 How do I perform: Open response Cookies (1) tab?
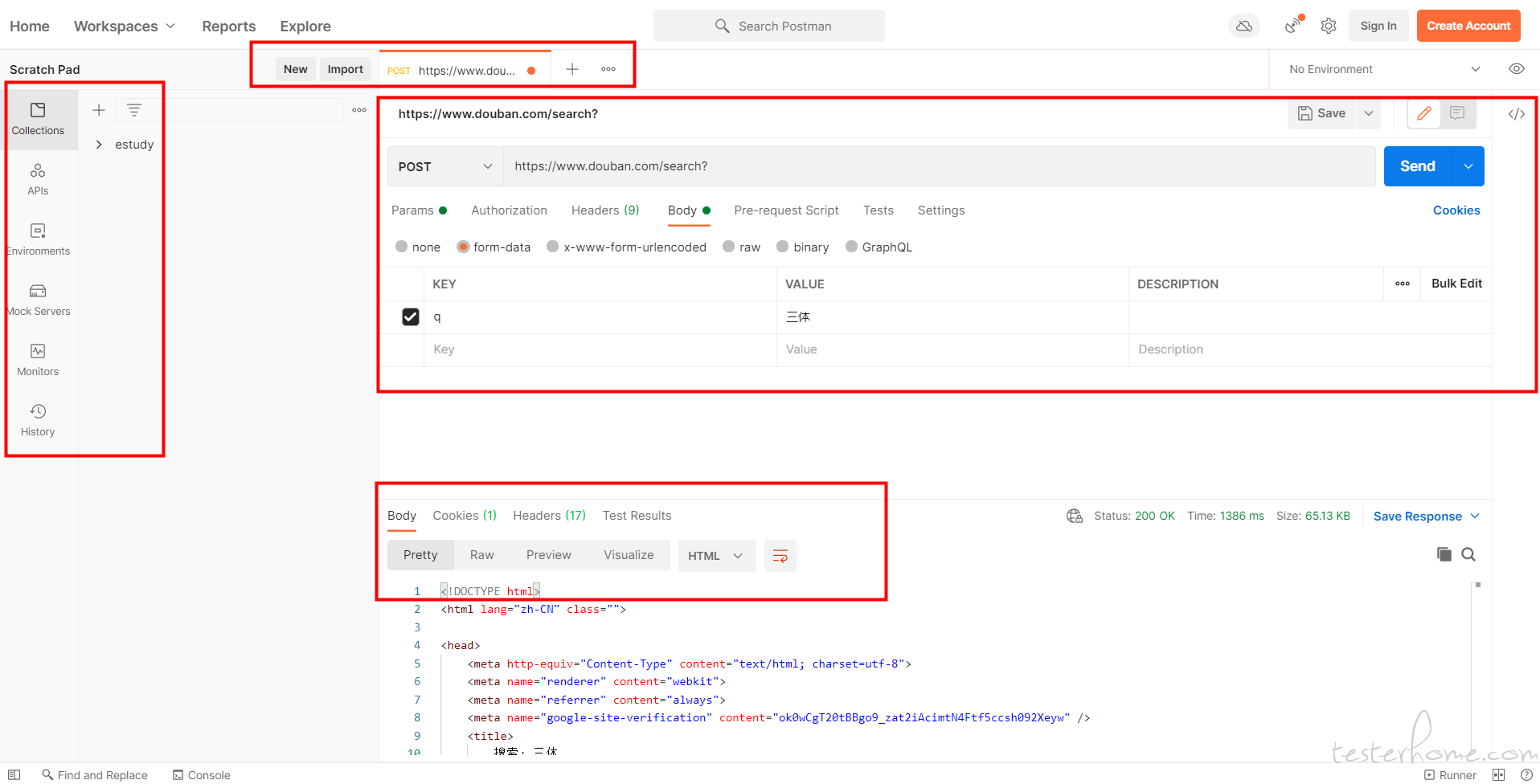(465, 516)
